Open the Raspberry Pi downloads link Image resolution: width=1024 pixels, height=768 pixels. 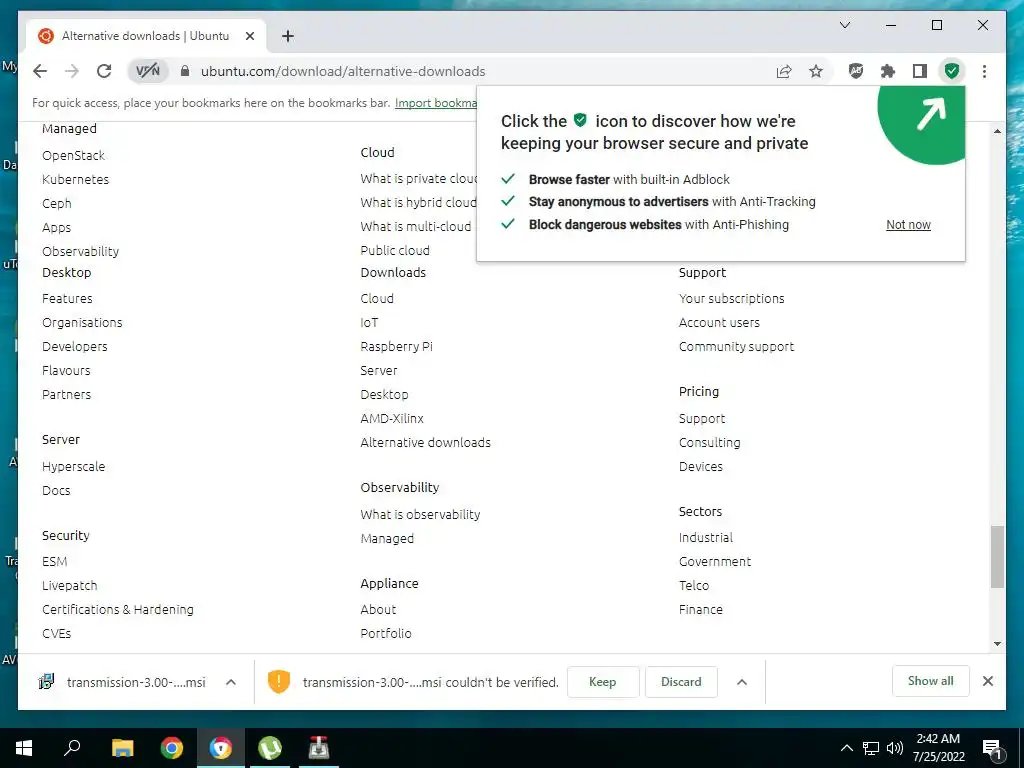click(396, 347)
